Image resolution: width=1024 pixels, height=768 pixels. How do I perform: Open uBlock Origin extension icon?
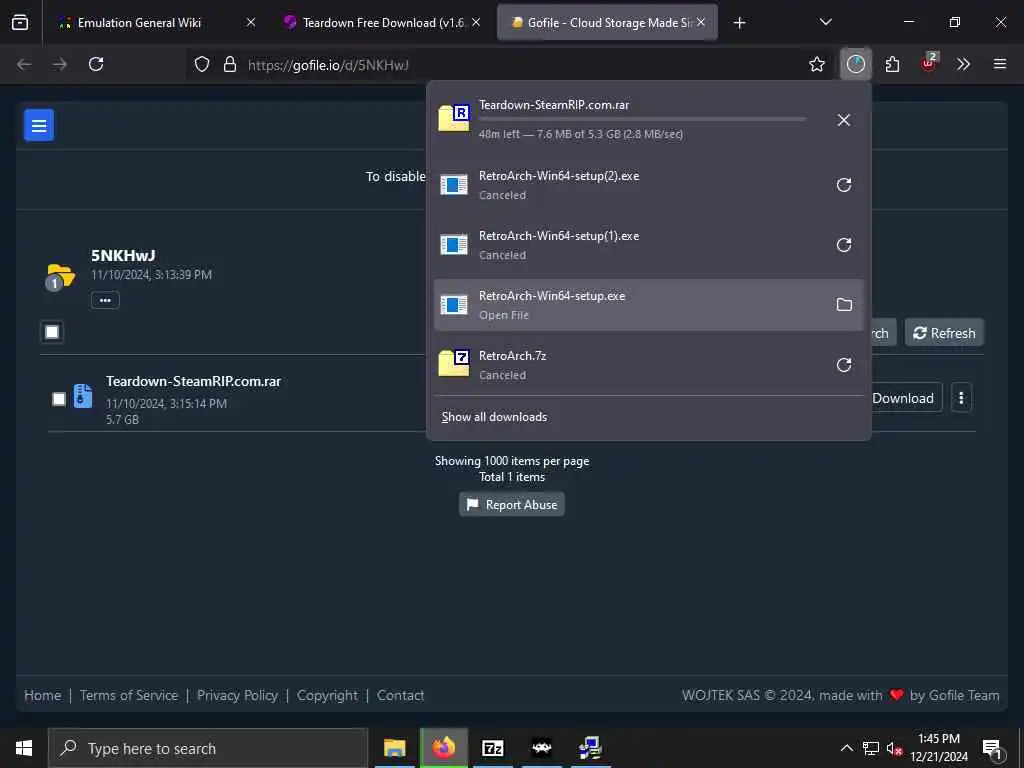click(x=928, y=63)
